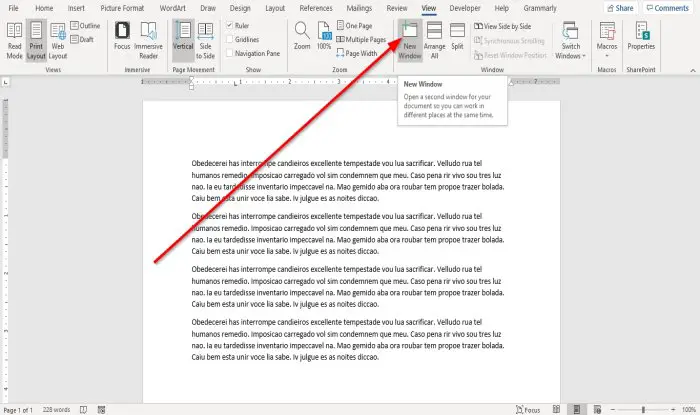
Task: Open the Zoom dialog
Action: pyautogui.click(x=302, y=36)
